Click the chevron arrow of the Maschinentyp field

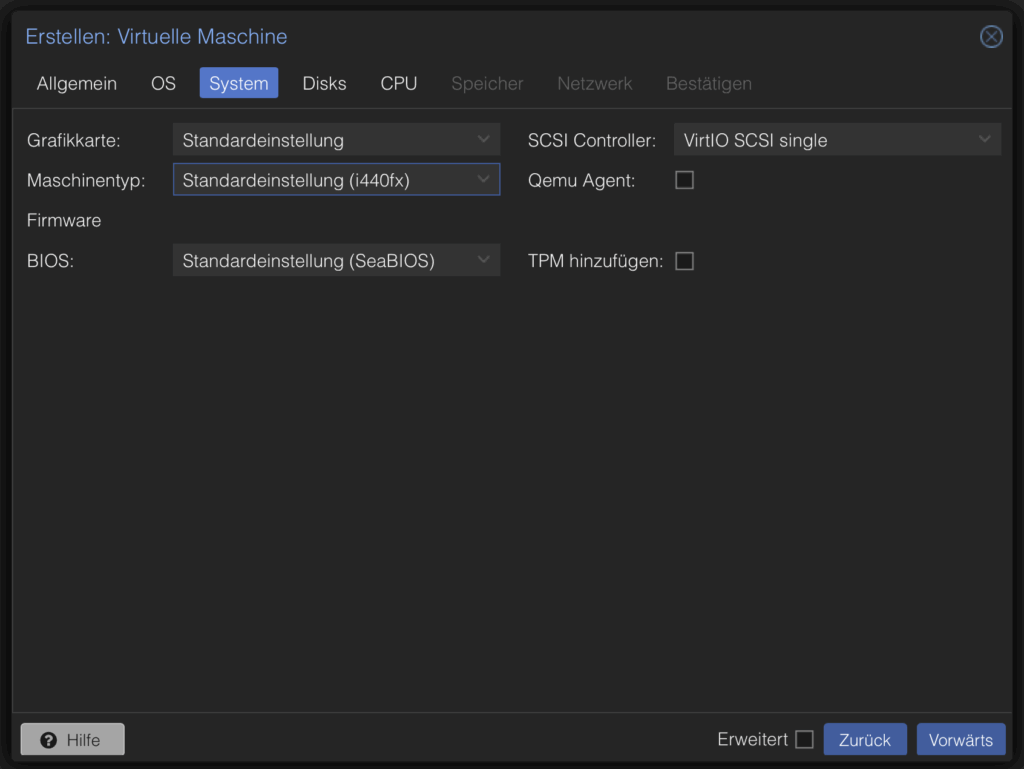tap(484, 180)
